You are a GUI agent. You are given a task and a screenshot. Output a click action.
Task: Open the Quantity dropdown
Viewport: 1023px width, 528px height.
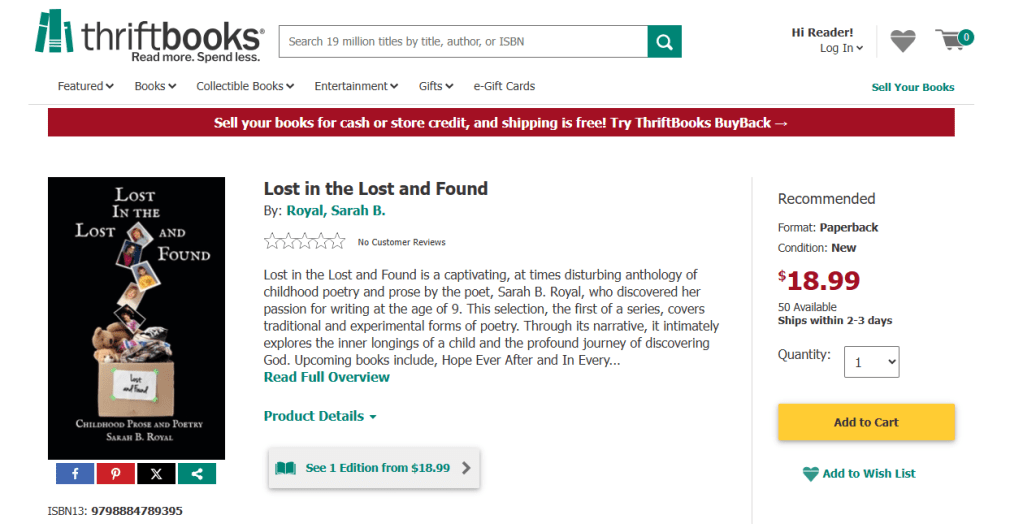(871, 362)
